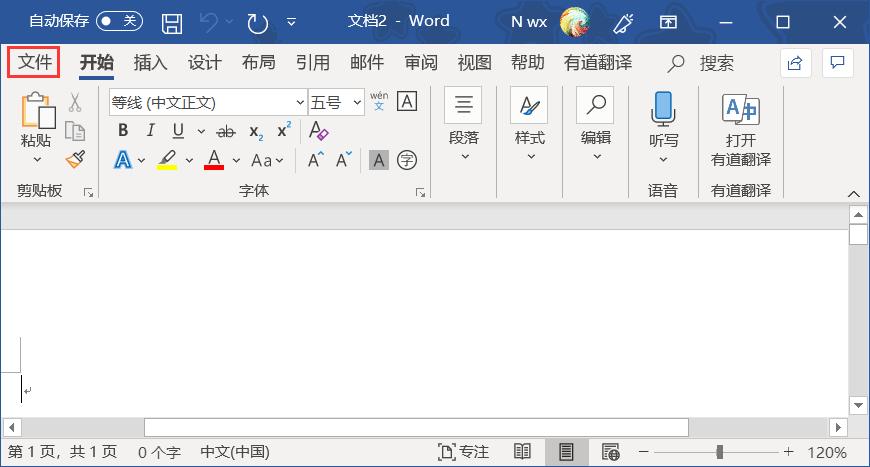Switch to 审阅 Review tab
Screen dimensions: 870x467
coord(421,63)
